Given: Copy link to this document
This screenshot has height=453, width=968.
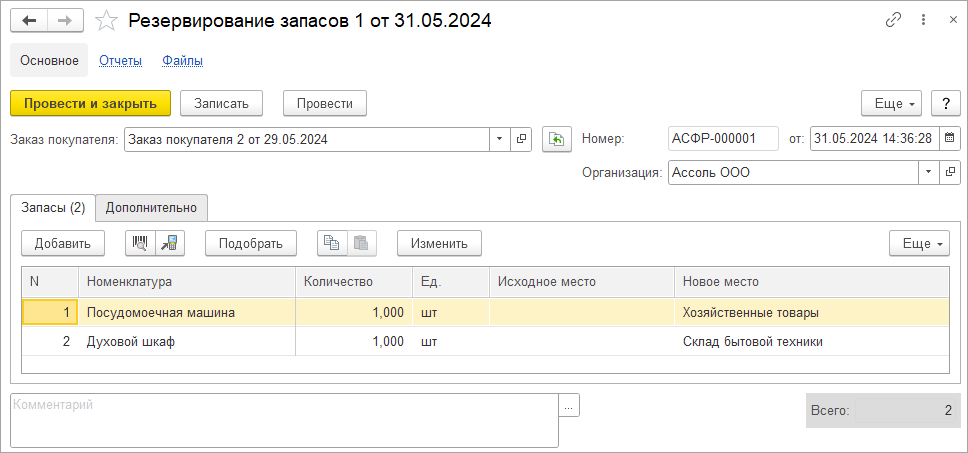Looking at the screenshot, I should click(x=893, y=20).
